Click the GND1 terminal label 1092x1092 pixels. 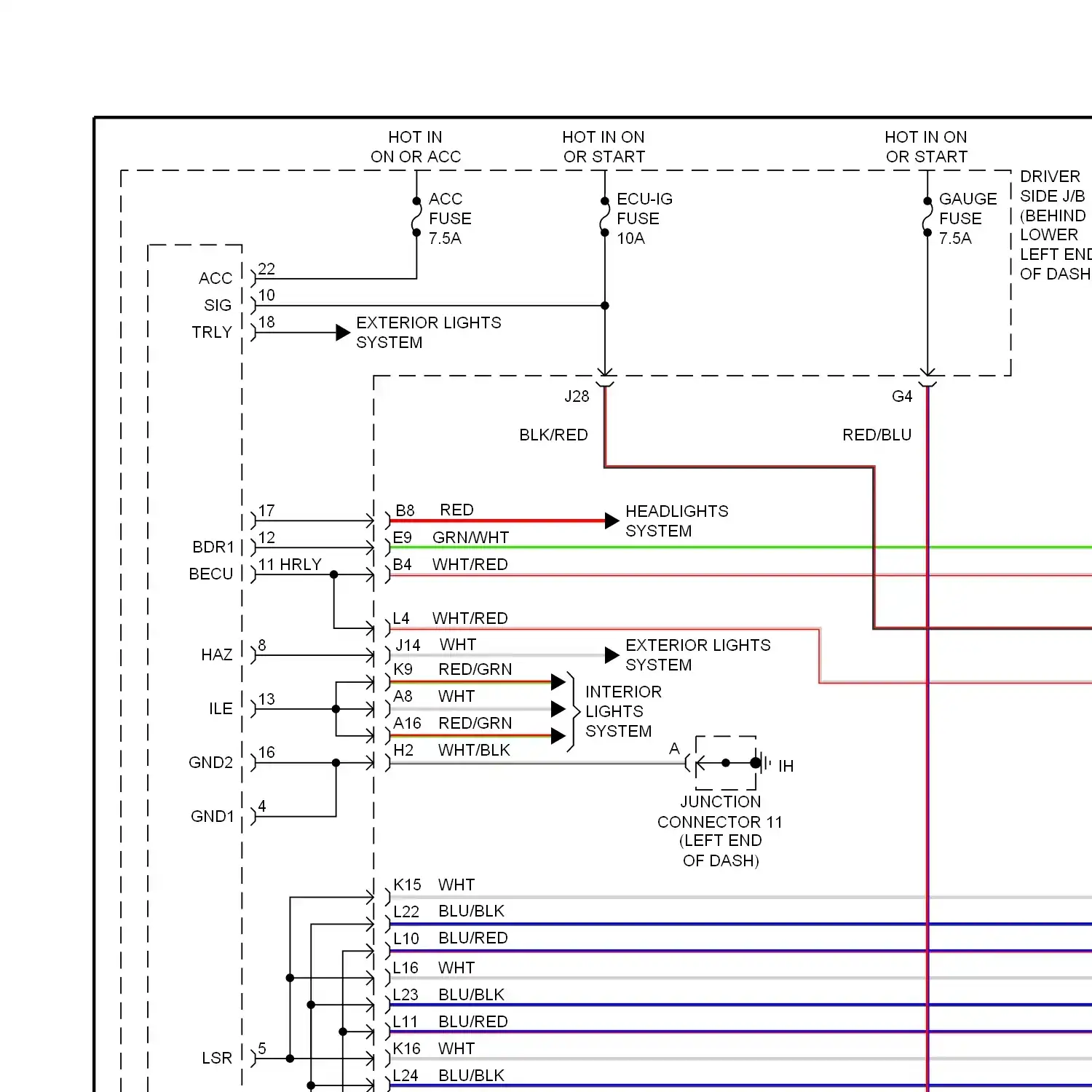coord(213,816)
